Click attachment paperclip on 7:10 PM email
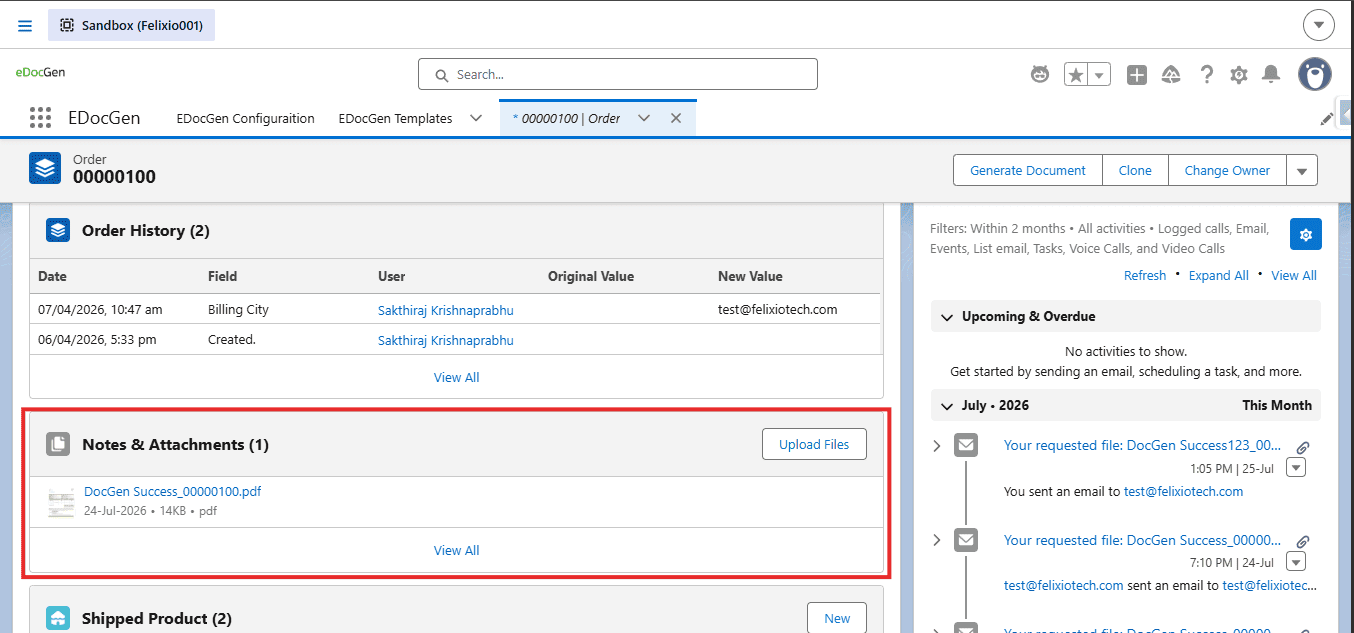 1303,542
